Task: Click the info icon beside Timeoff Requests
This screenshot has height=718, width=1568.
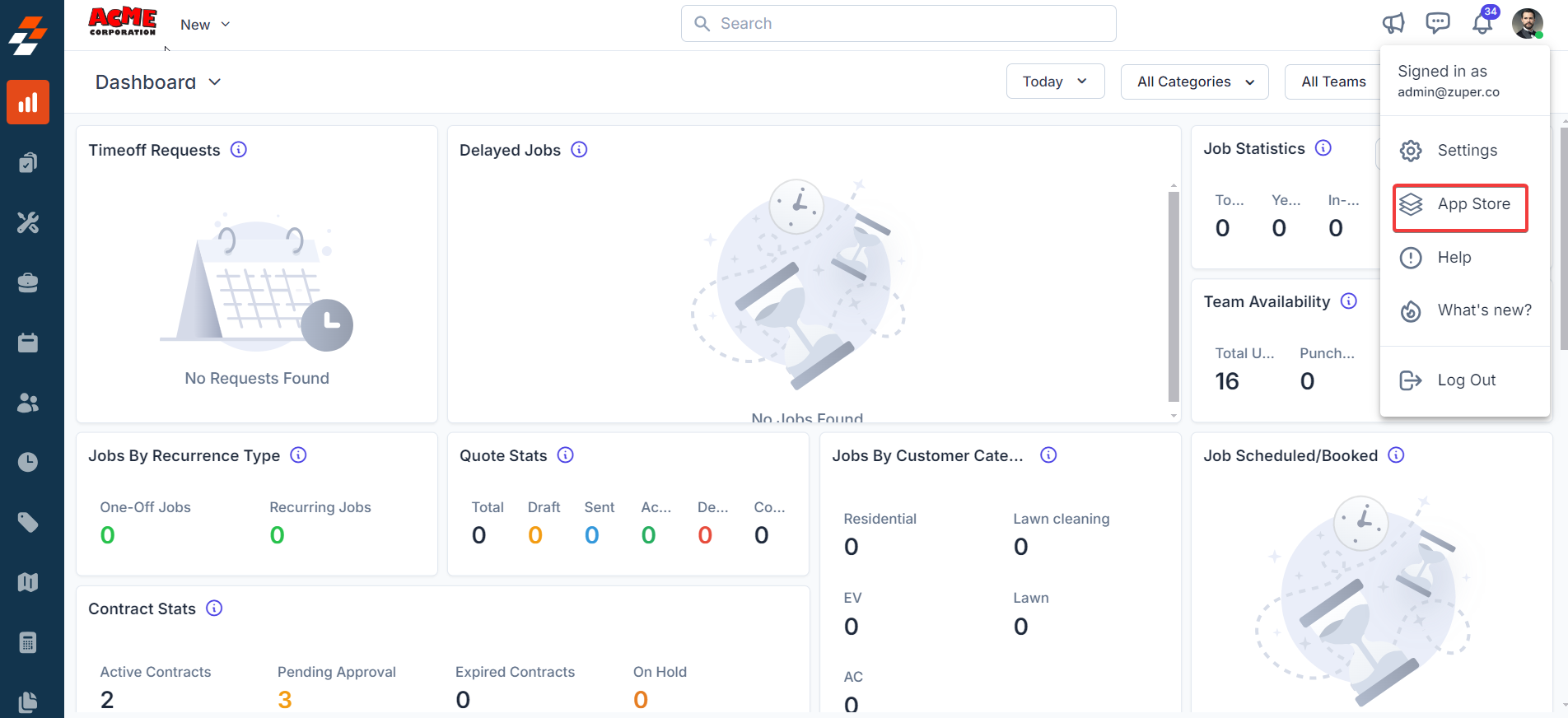Action: point(239,150)
